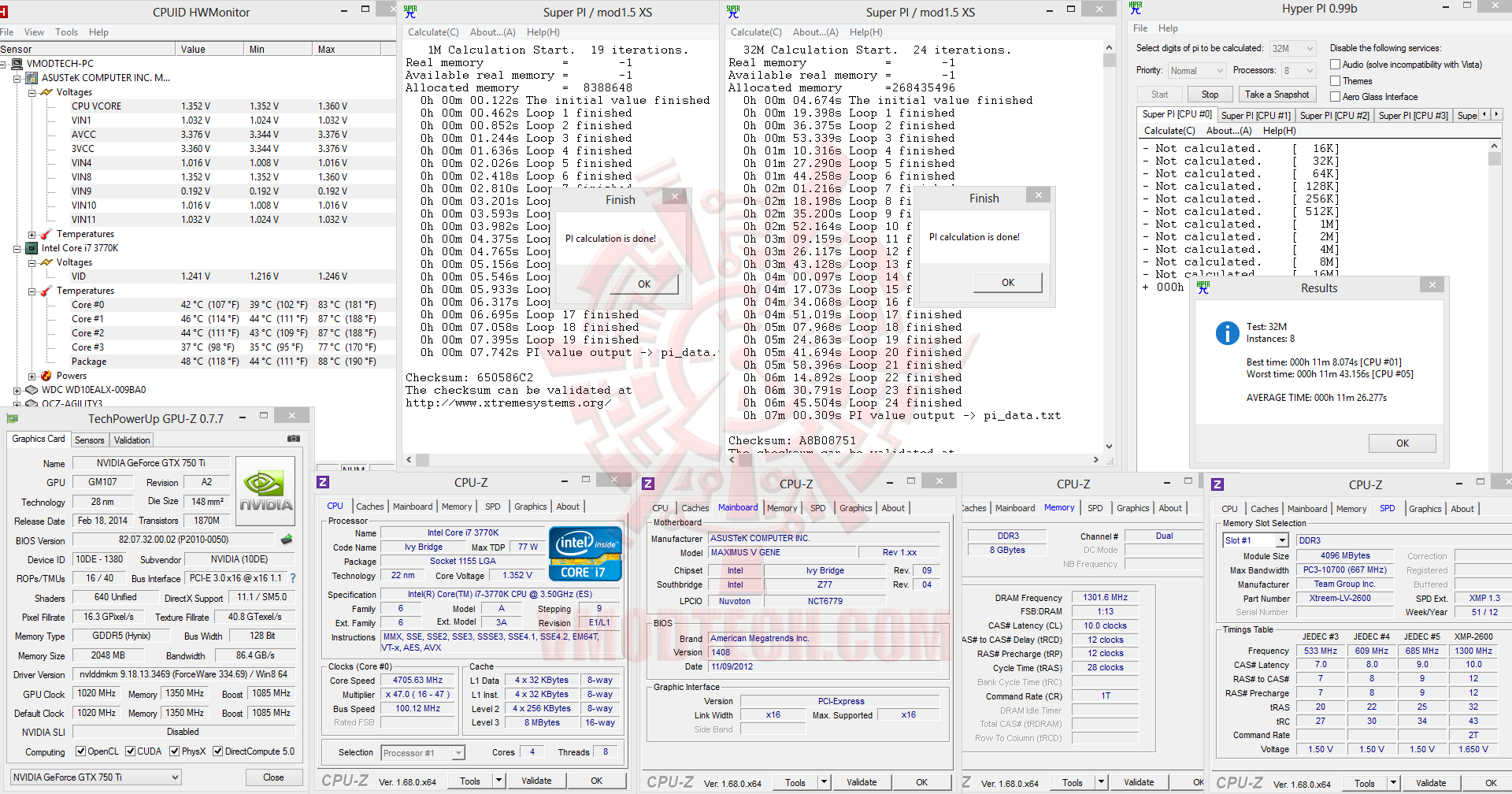Click the BIOS save icon beside BIOS Version
This screenshot has width=1512, height=794.
coord(287,540)
